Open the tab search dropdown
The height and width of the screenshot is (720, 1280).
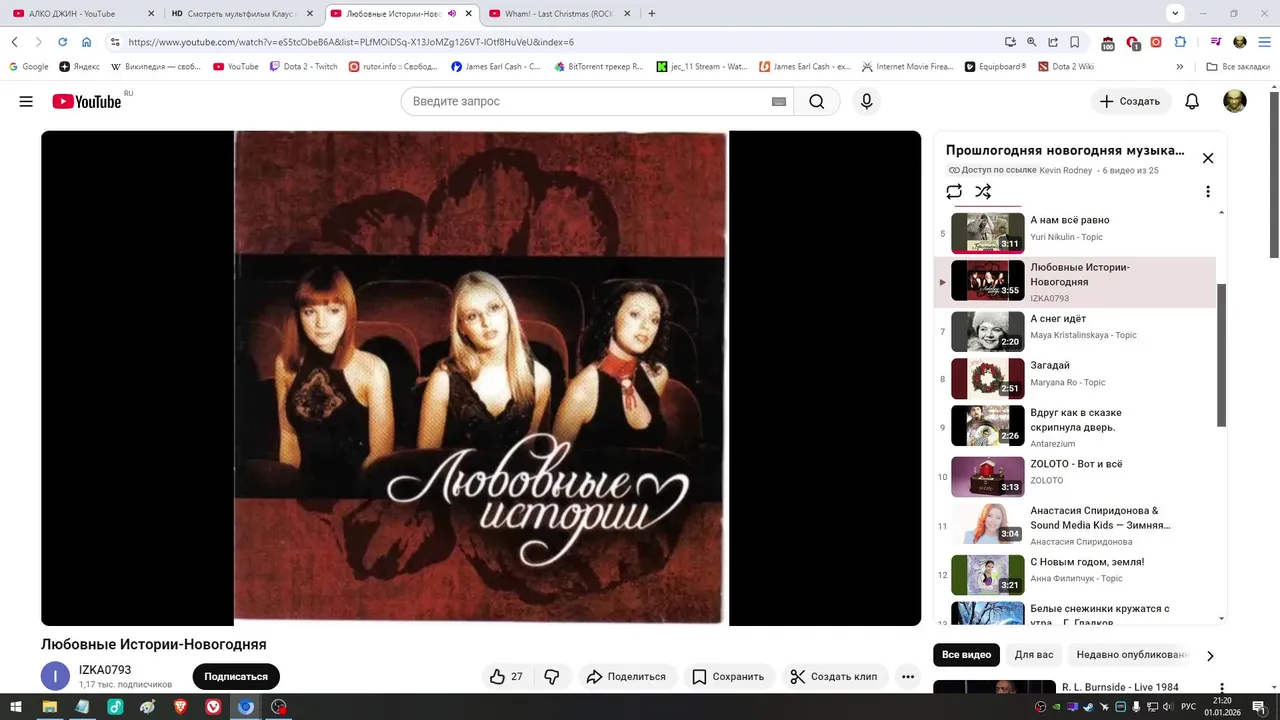[1175, 13]
